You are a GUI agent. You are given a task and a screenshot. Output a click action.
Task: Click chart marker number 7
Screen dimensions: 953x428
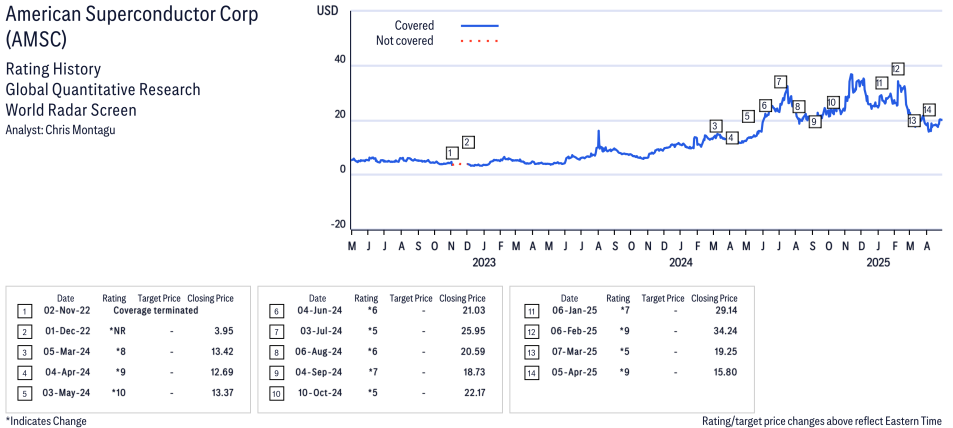780,81
